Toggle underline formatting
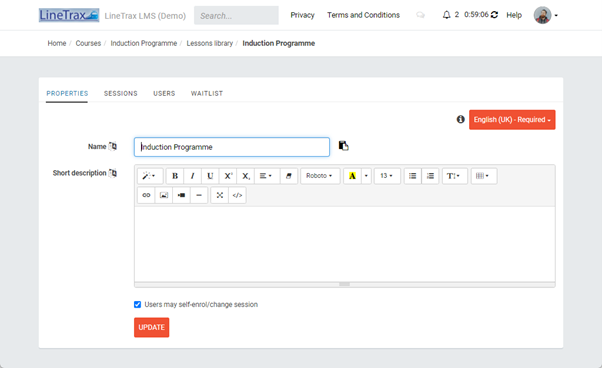This screenshot has width=602, height=368. tap(210, 176)
